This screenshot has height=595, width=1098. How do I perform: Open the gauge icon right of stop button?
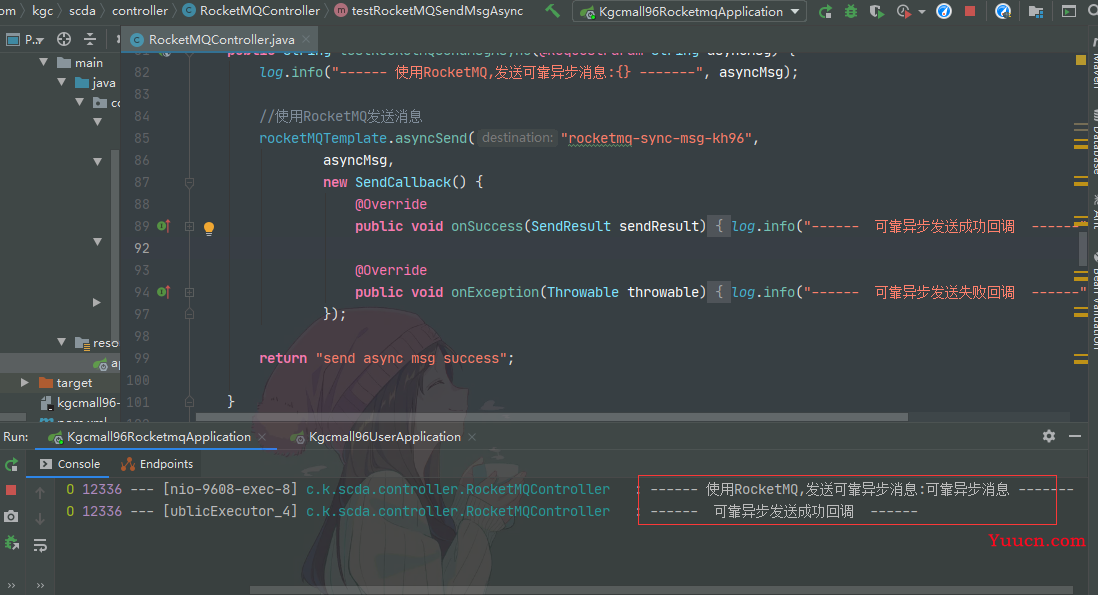click(1003, 11)
